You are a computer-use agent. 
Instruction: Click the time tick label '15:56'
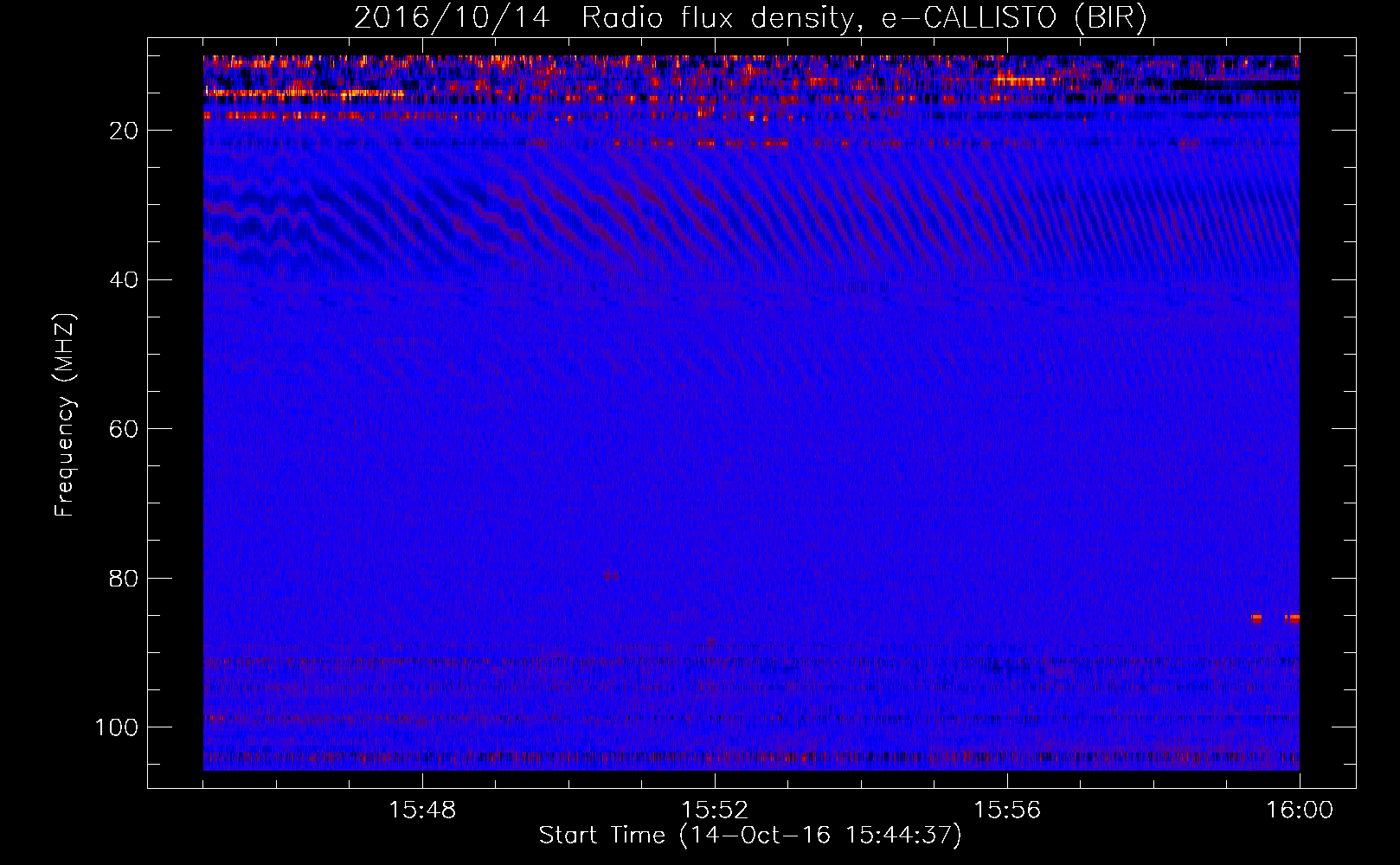point(1007,811)
